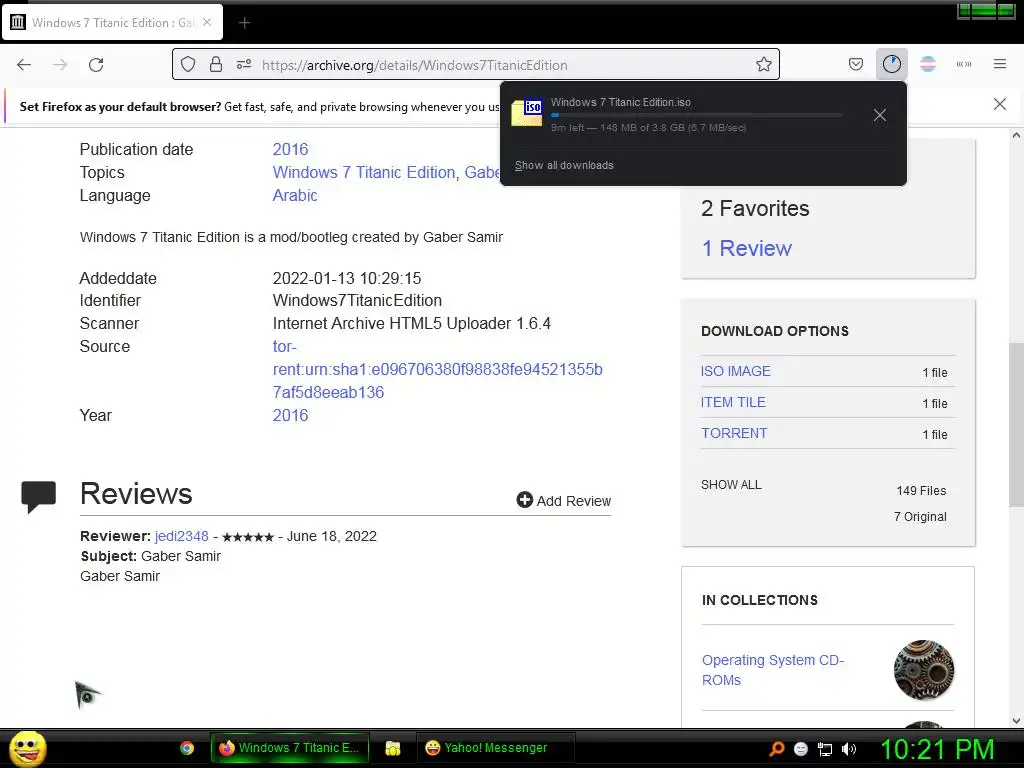1024x768 pixels.
Task: Open the 2016 Year link
Action: [290, 415]
